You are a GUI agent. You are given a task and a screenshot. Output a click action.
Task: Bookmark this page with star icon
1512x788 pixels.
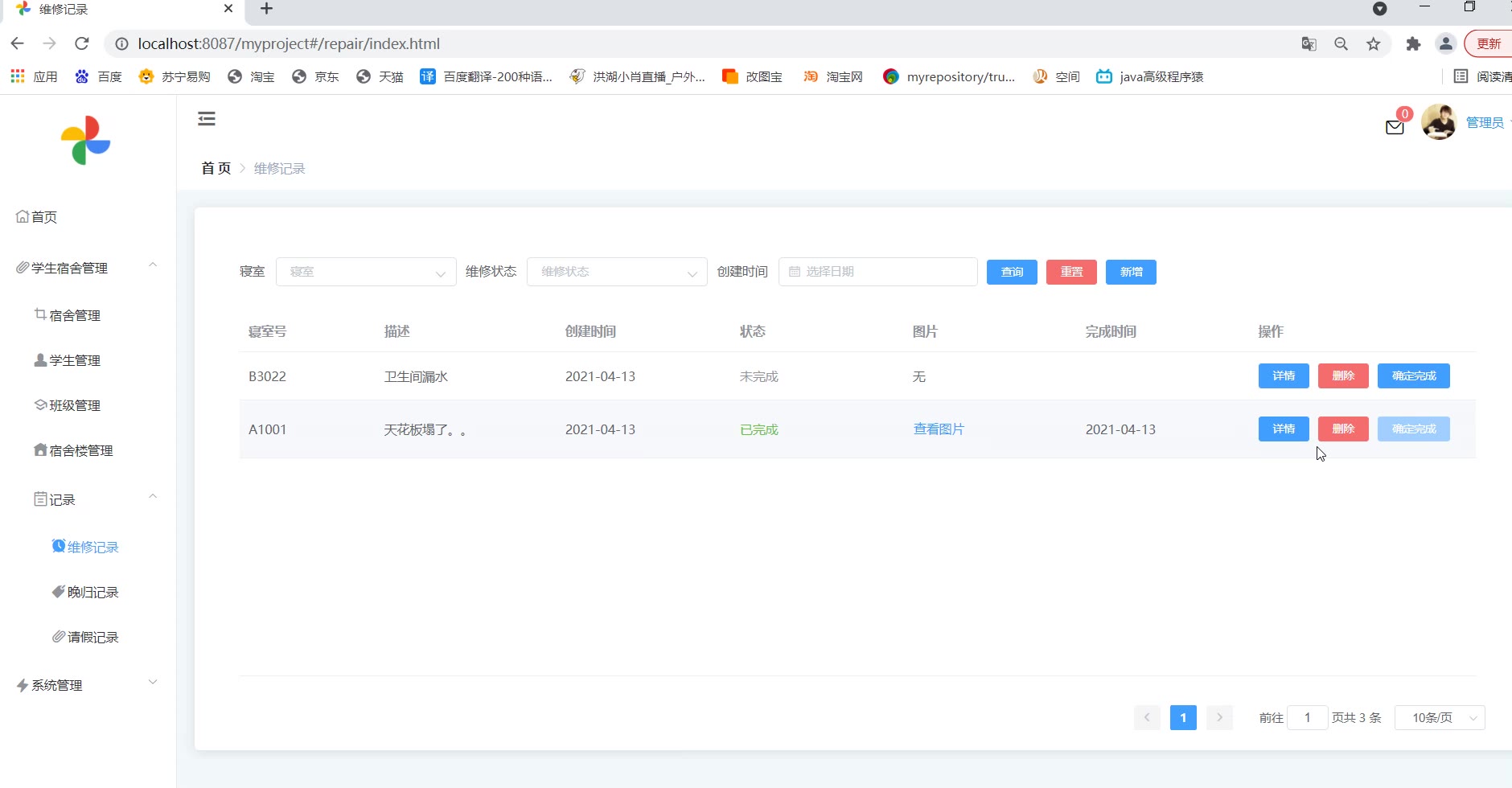1374,44
